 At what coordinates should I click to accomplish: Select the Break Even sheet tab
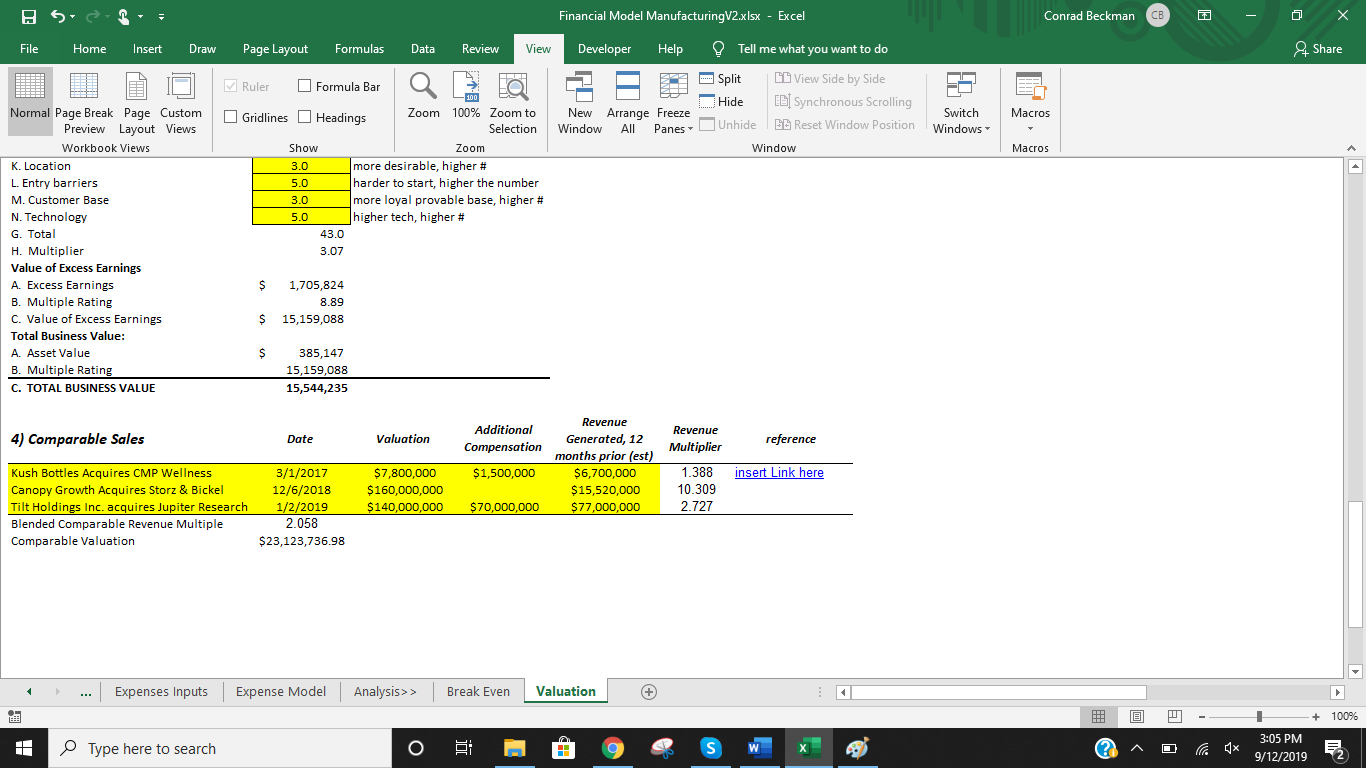[x=478, y=691]
